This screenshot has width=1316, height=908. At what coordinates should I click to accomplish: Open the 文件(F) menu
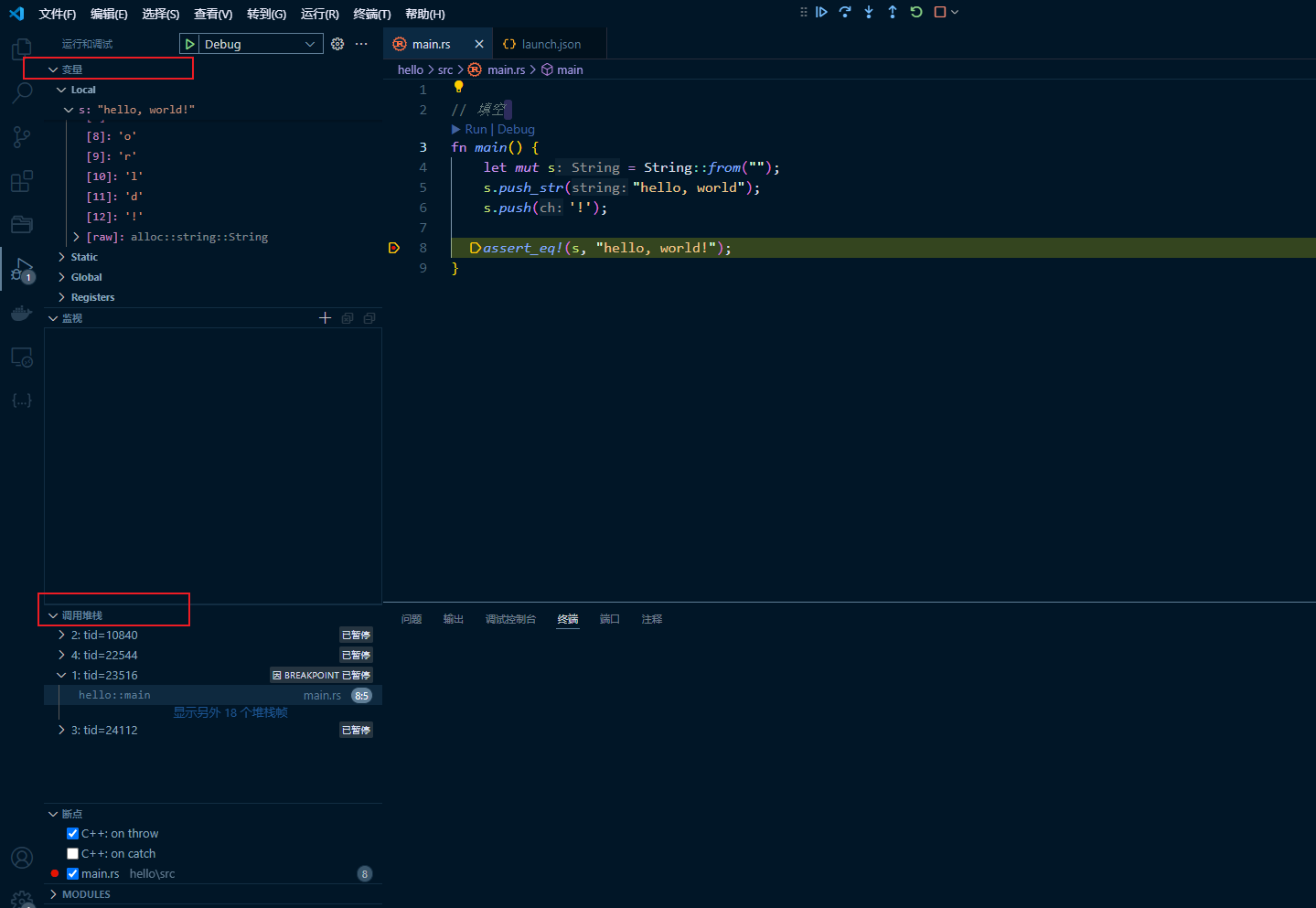(x=58, y=14)
